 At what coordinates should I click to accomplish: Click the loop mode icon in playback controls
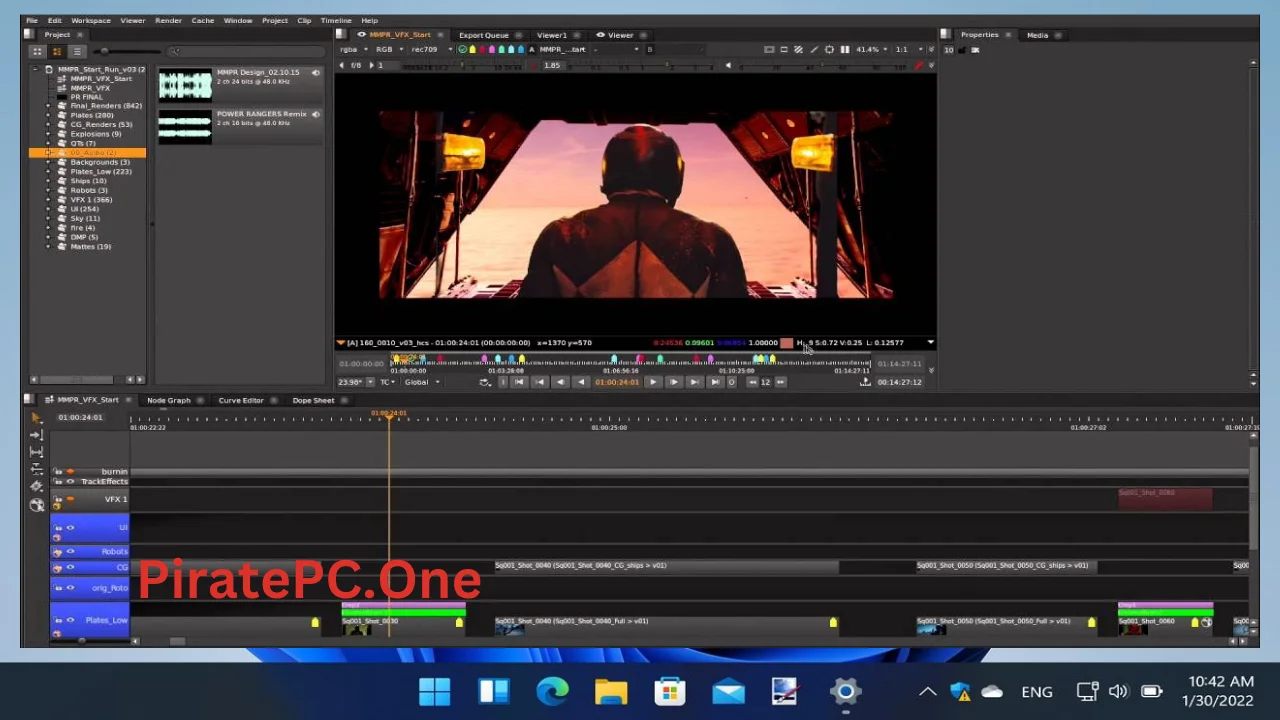point(483,382)
